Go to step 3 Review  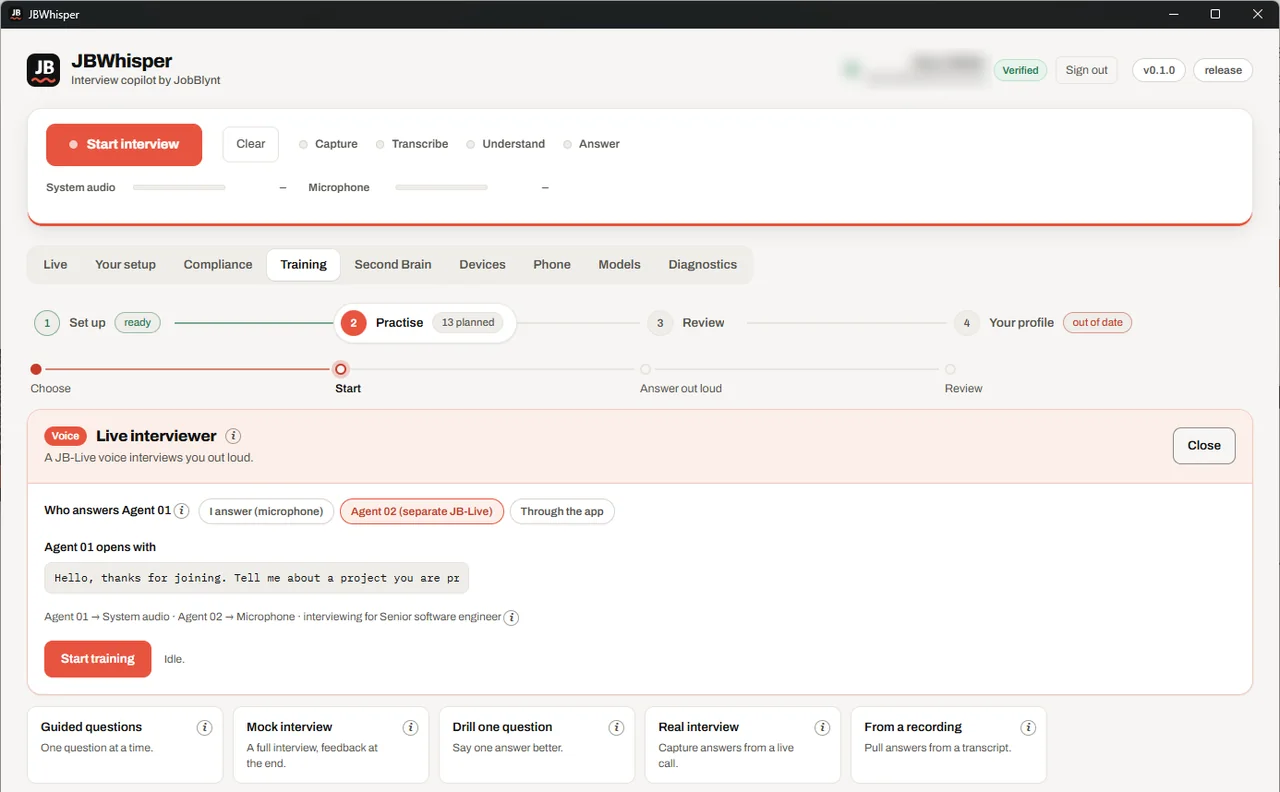686,323
